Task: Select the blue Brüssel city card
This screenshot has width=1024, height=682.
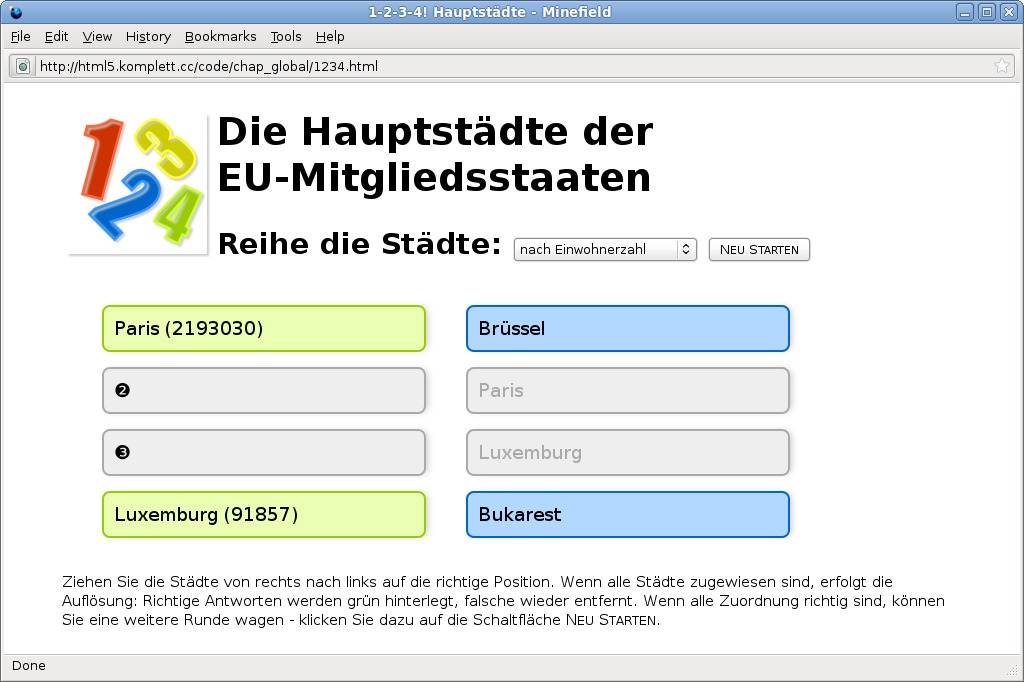Action: pyautogui.click(x=628, y=329)
